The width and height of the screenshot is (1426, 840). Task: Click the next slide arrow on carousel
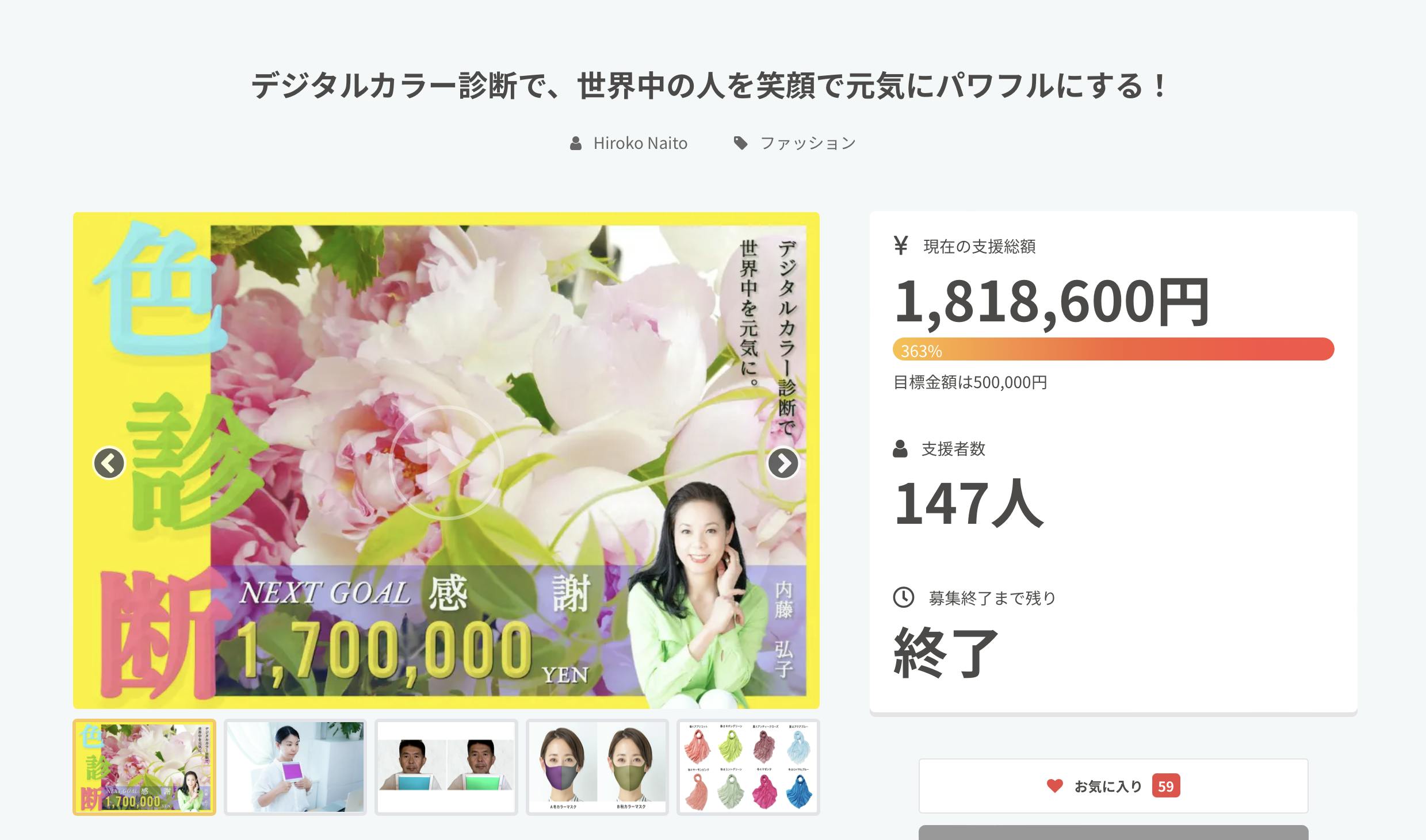tap(783, 463)
